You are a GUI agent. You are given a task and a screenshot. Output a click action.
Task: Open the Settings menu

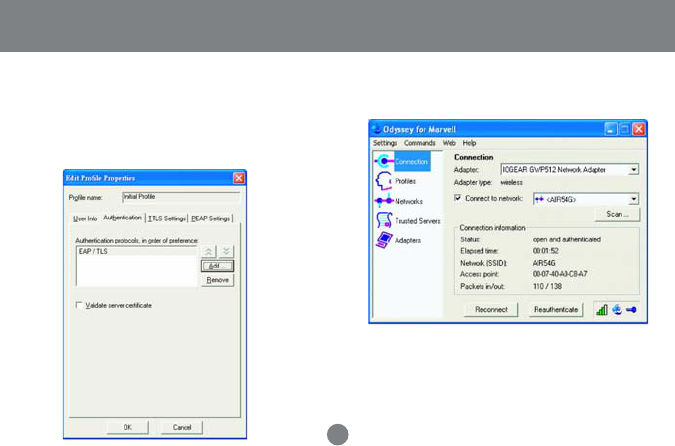coord(385,143)
